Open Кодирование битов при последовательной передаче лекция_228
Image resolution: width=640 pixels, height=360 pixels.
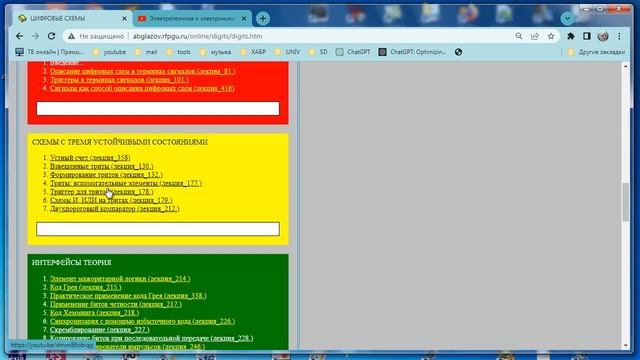(x=151, y=338)
